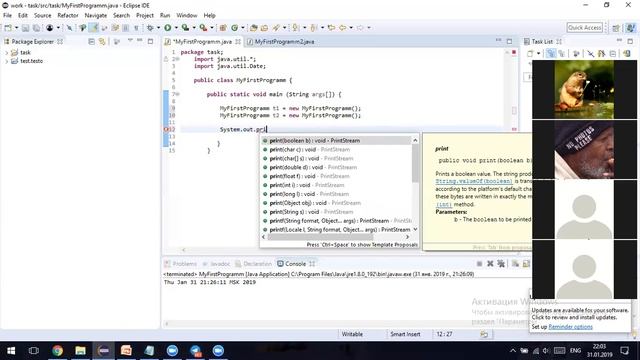
Task: Open the Run button dropdown arrow
Action: click(x=176, y=28)
